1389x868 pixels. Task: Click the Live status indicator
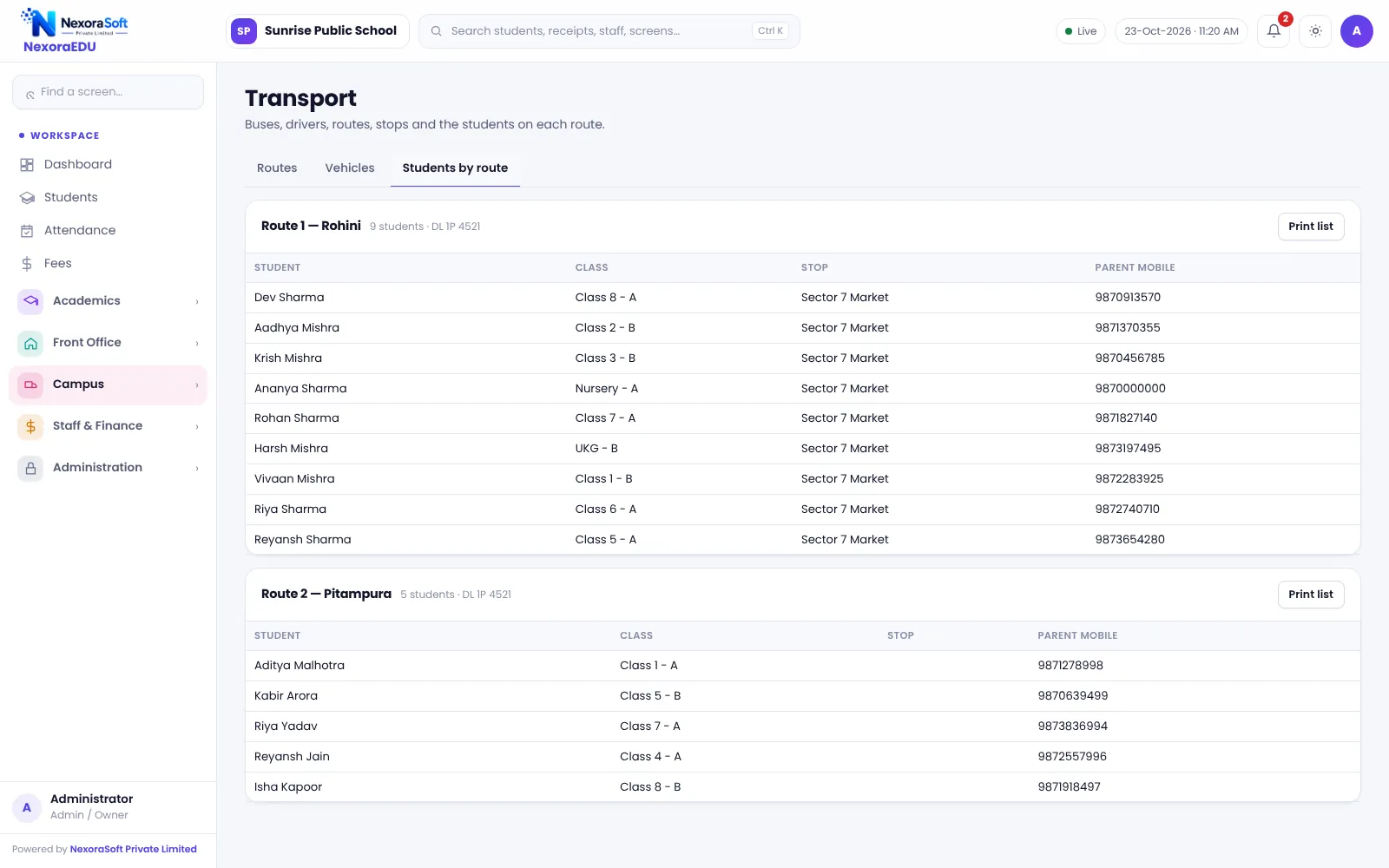pyautogui.click(x=1081, y=31)
